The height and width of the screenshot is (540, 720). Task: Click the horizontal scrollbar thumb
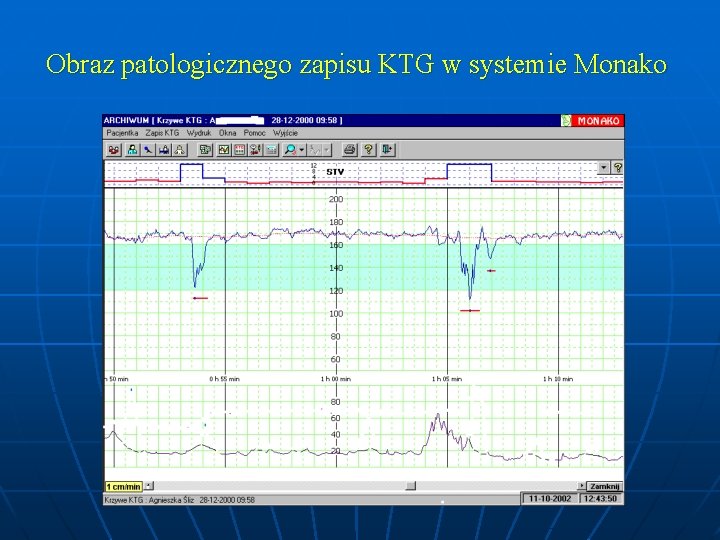(x=411, y=486)
